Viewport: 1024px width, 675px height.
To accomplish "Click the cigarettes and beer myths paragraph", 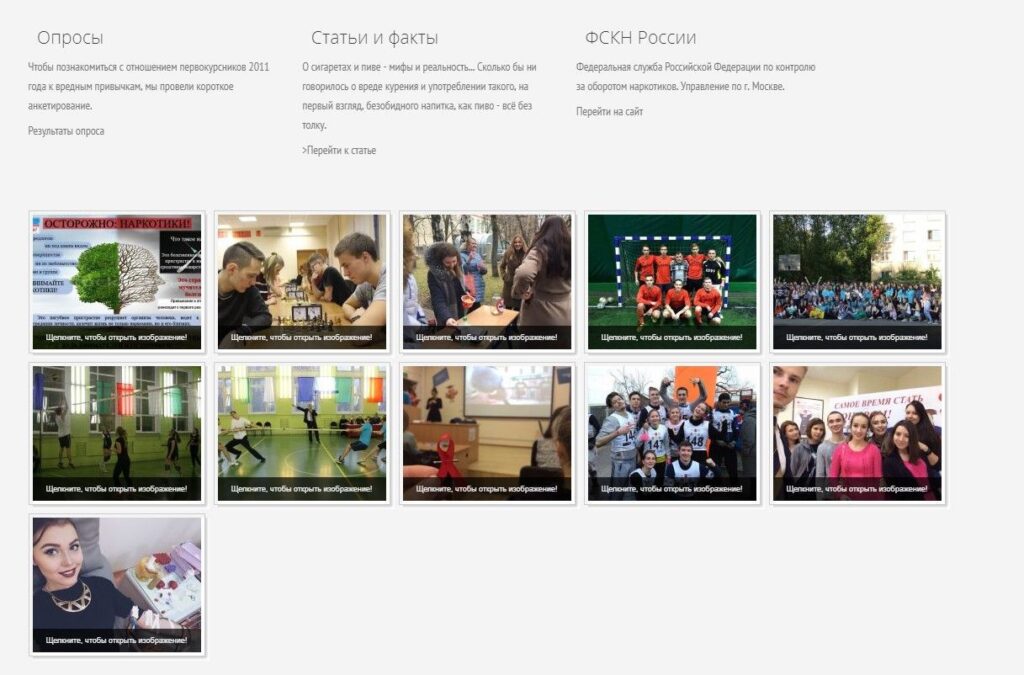I will coord(419,96).
